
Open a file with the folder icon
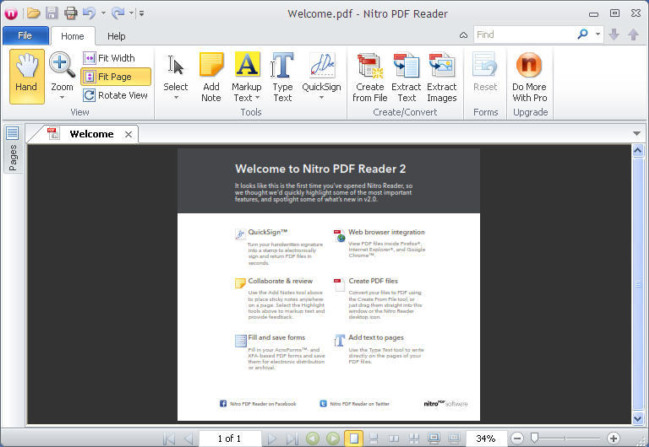34,13
